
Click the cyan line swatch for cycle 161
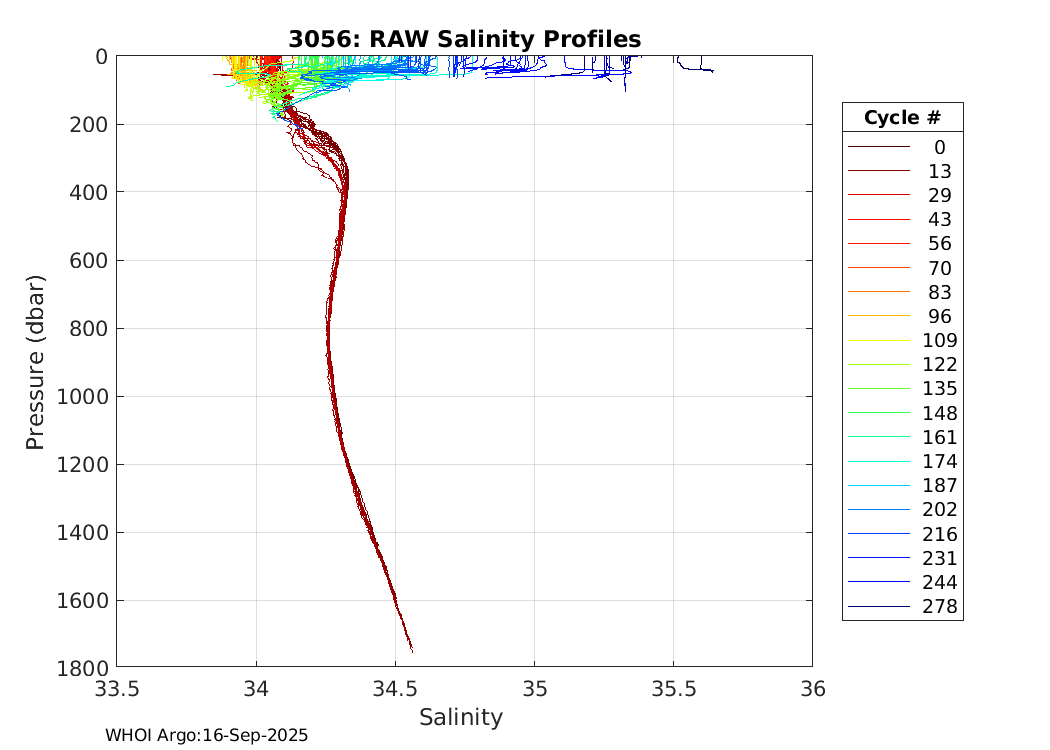tap(878, 438)
